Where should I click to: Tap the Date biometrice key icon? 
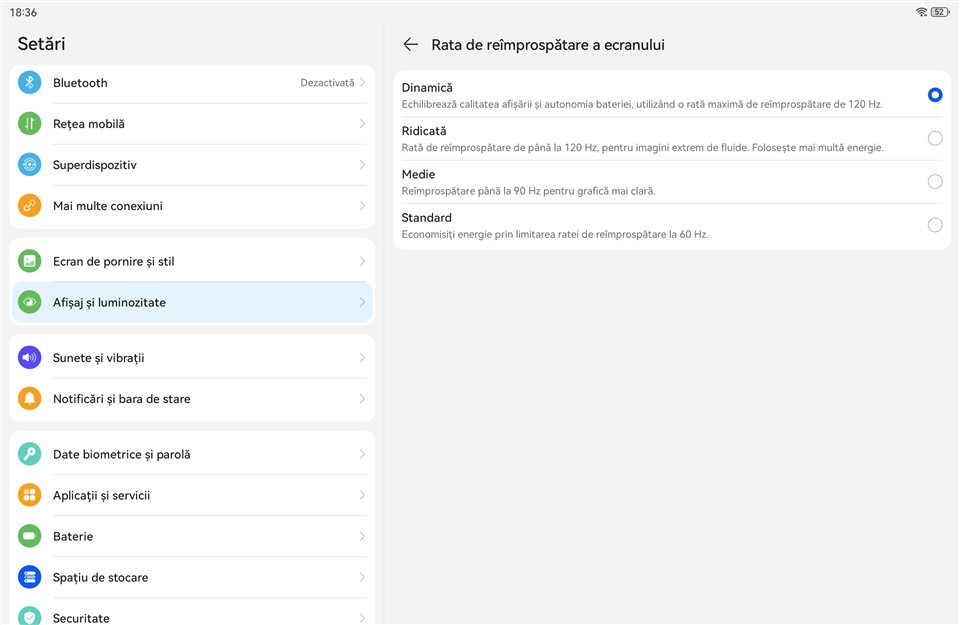tap(30, 455)
